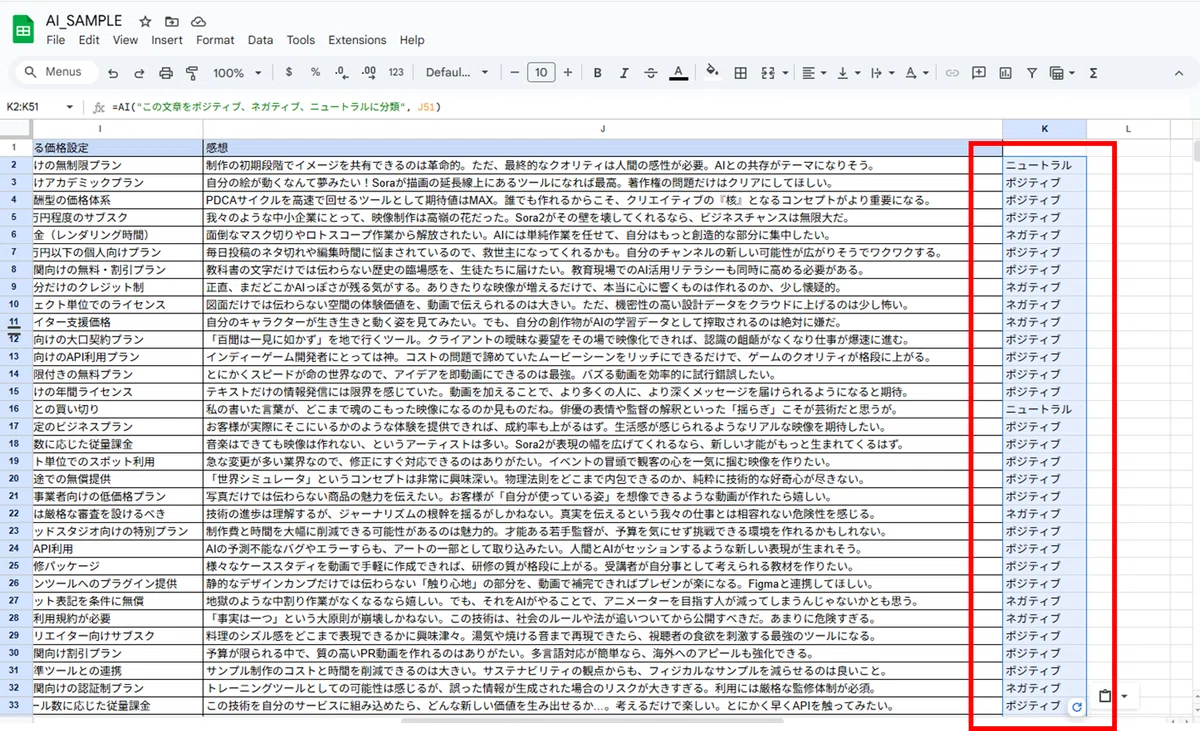This screenshot has height=731, width=1200.
Task: Apply strikethrough formatting
Action: [x=651, y=73]
